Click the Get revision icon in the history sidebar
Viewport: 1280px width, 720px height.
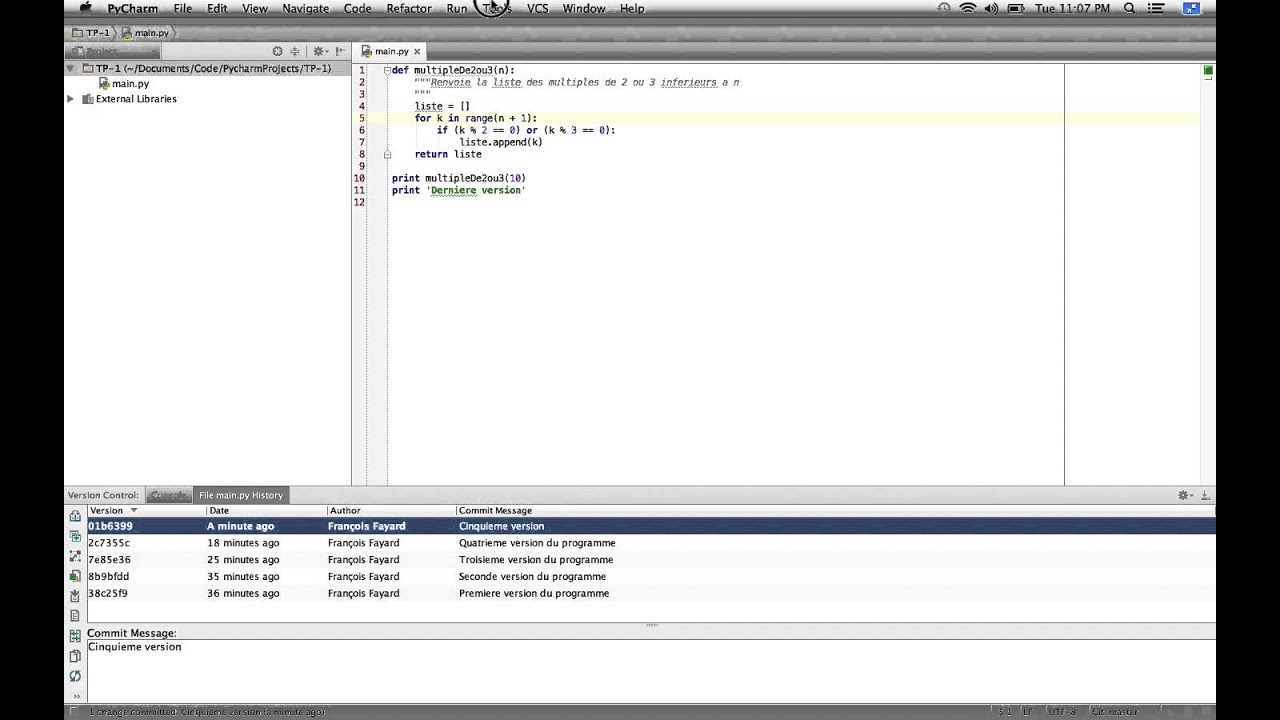tap(75, 536)
